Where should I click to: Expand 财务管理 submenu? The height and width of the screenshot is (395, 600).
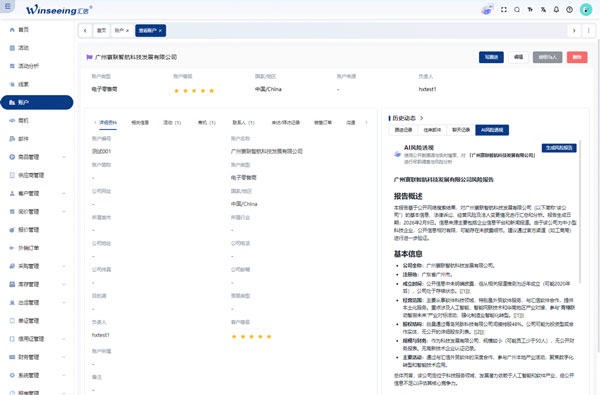point(64,357)
